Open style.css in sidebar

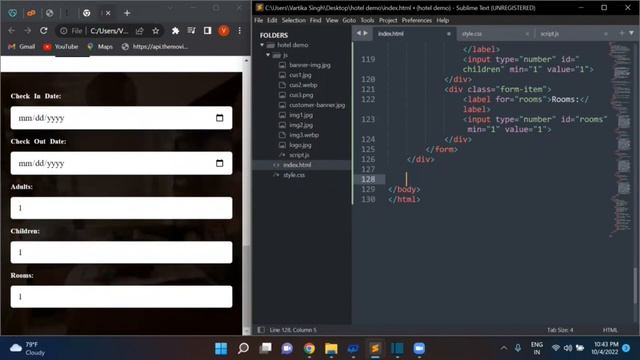(293, 175)
